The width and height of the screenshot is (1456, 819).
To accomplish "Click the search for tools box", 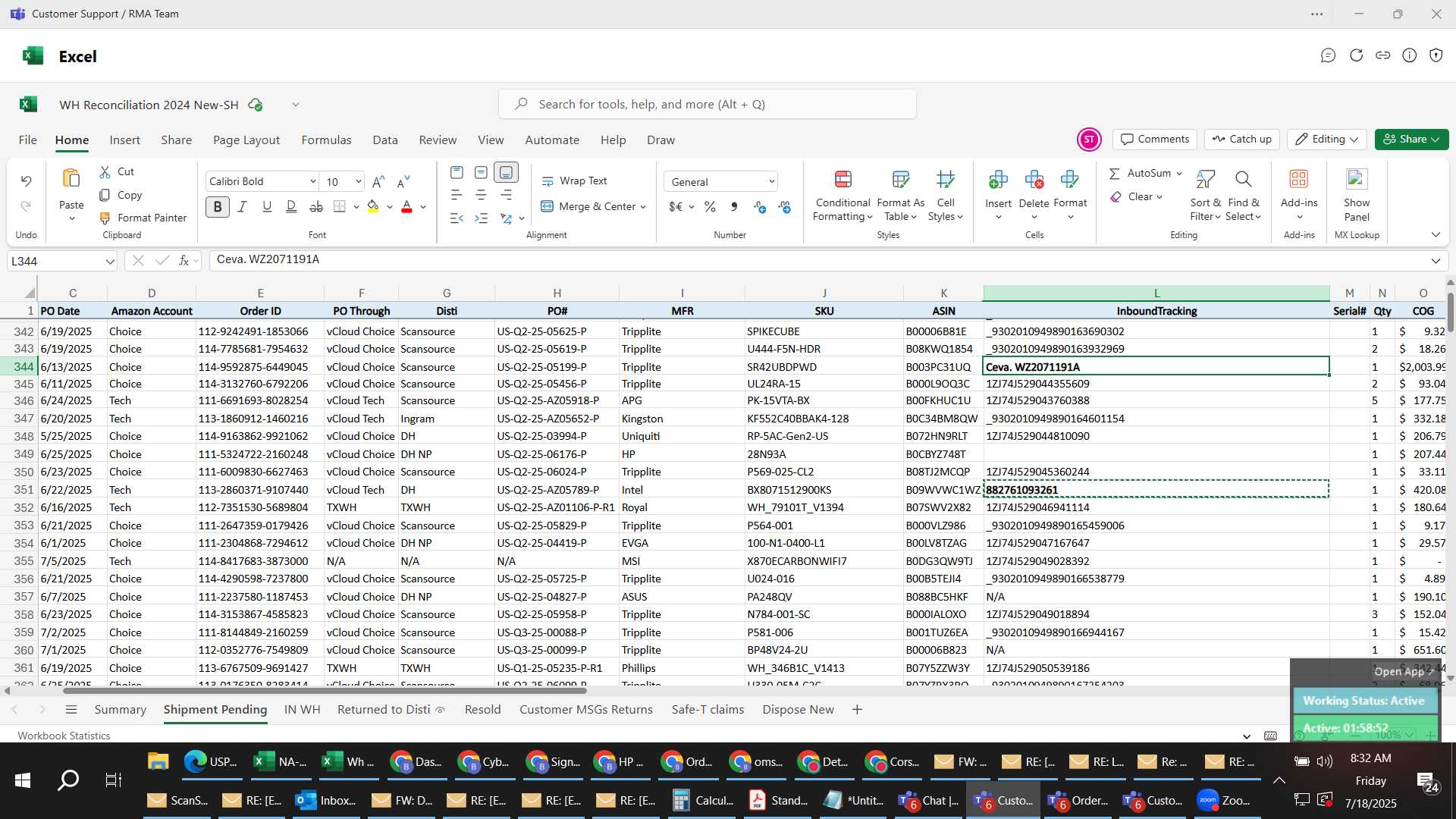I will pos(707,104).
